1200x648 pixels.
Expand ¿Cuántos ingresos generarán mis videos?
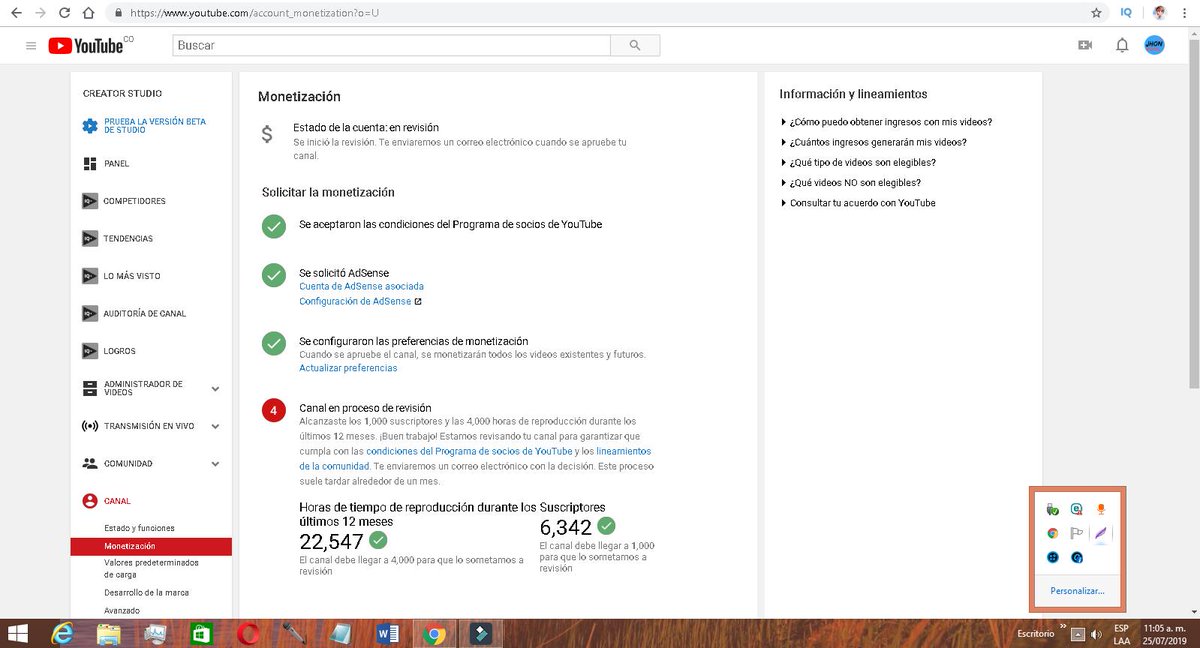pos(873,142)
